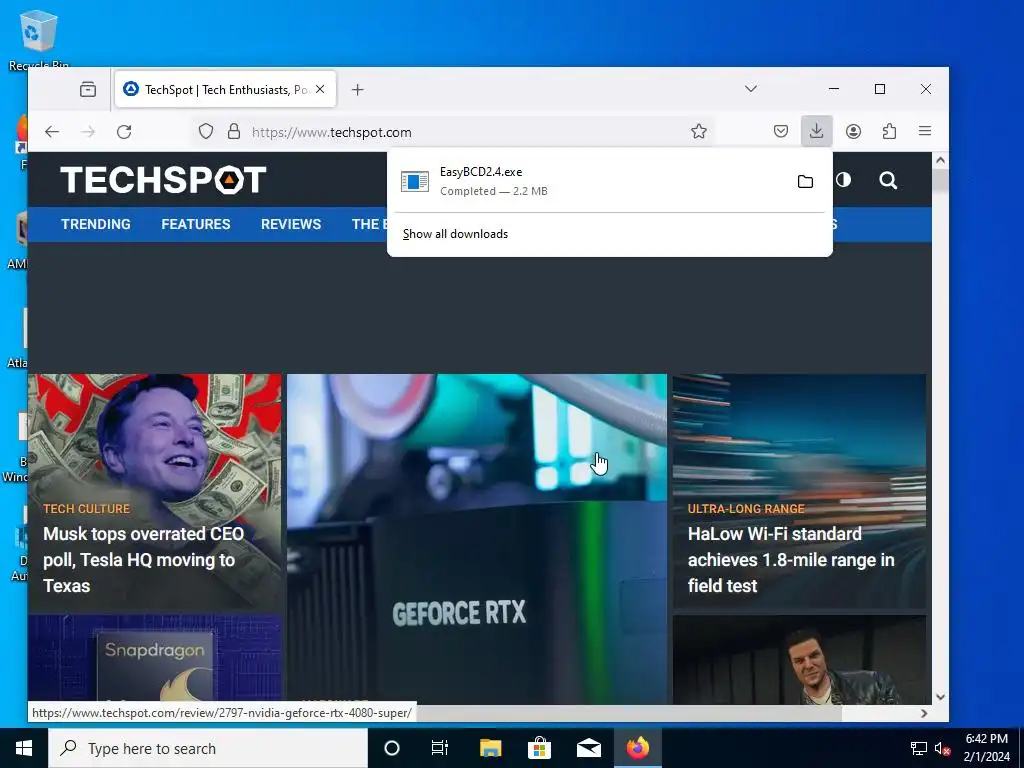
Task: Open network status tray icon
Action: (919, 748)
